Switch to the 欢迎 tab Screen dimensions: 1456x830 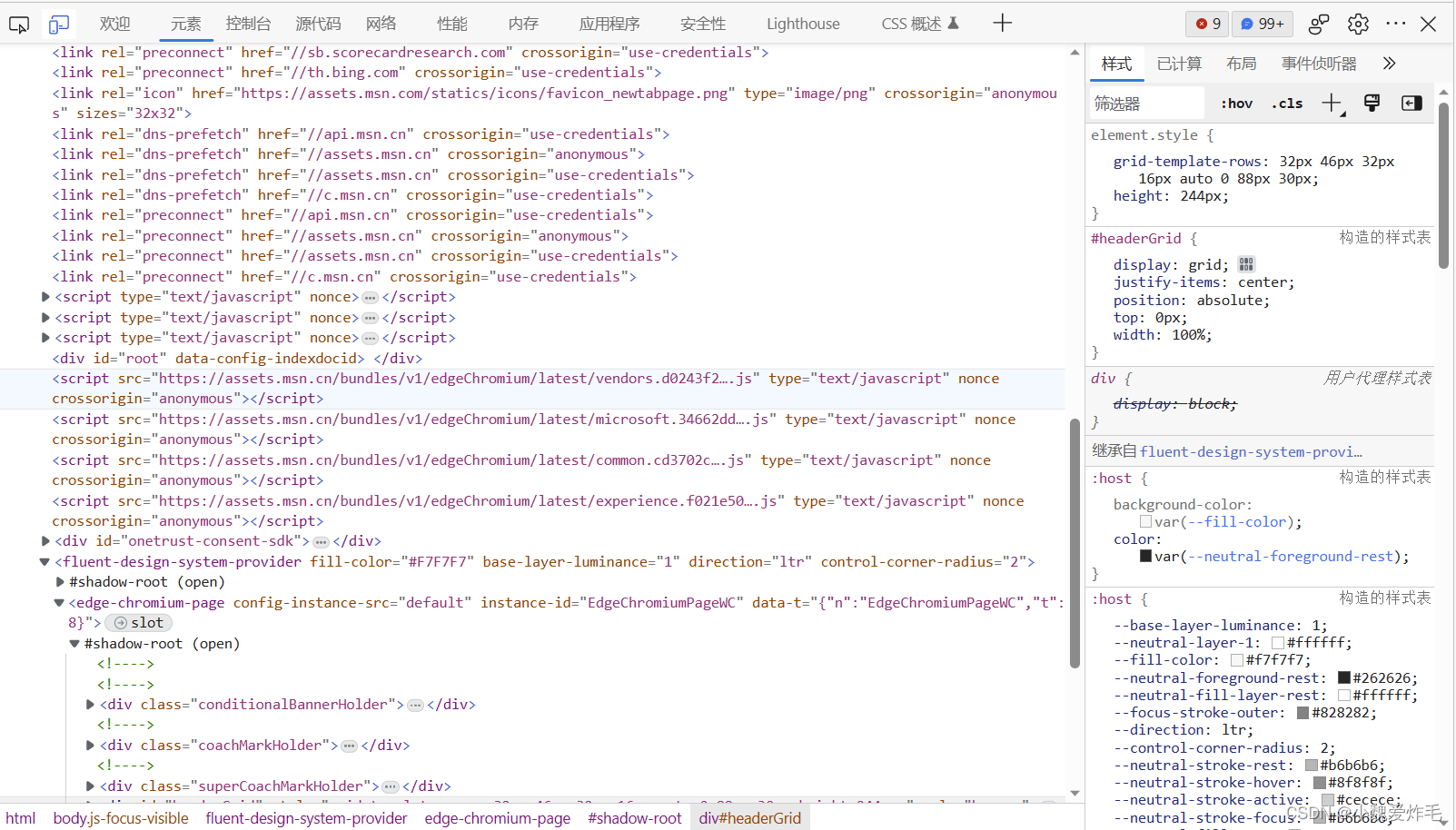tap(115, 25)
